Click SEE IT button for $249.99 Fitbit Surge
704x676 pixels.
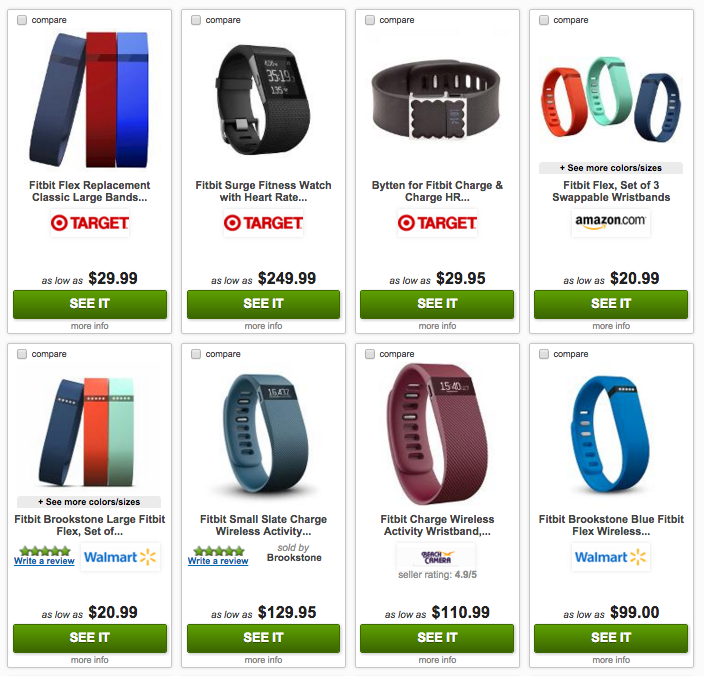[x=264, y=304]
